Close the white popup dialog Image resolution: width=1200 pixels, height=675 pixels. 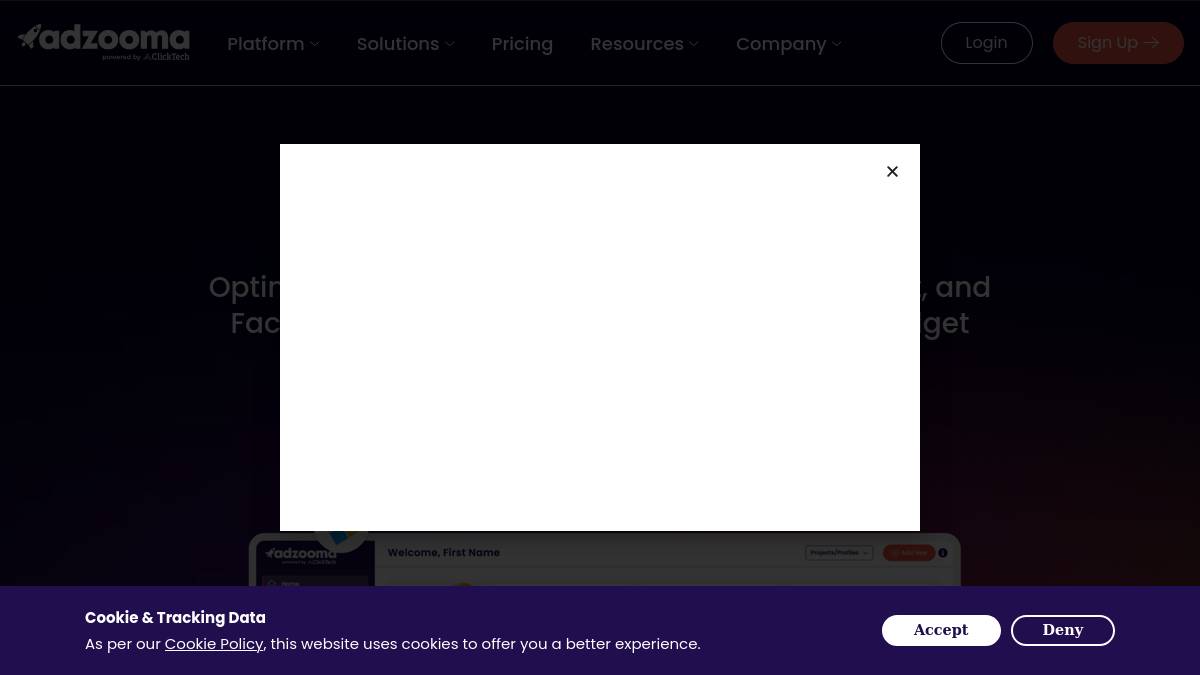point(892,172)
